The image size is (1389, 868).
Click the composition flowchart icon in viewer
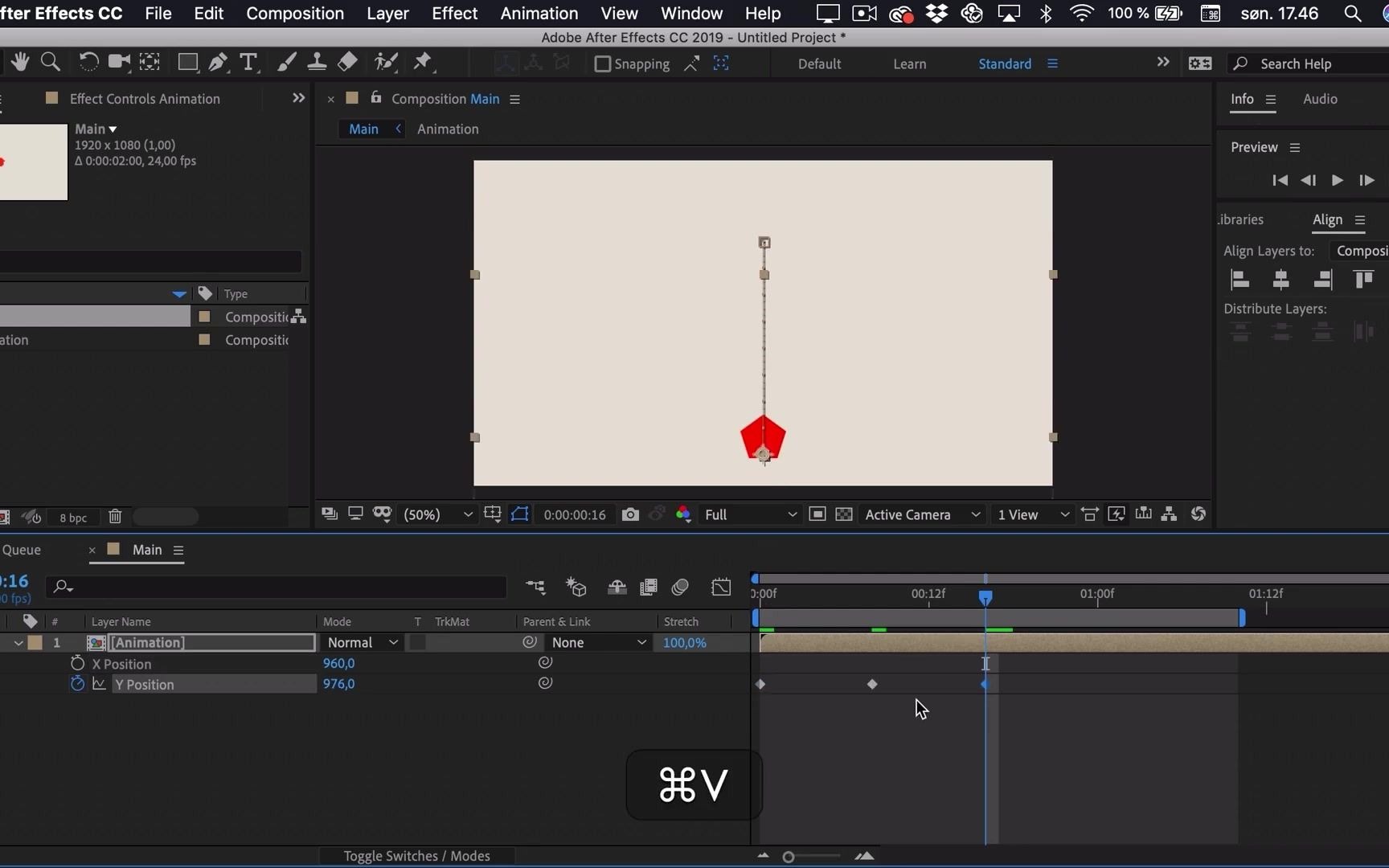(x=1170, y=514)
